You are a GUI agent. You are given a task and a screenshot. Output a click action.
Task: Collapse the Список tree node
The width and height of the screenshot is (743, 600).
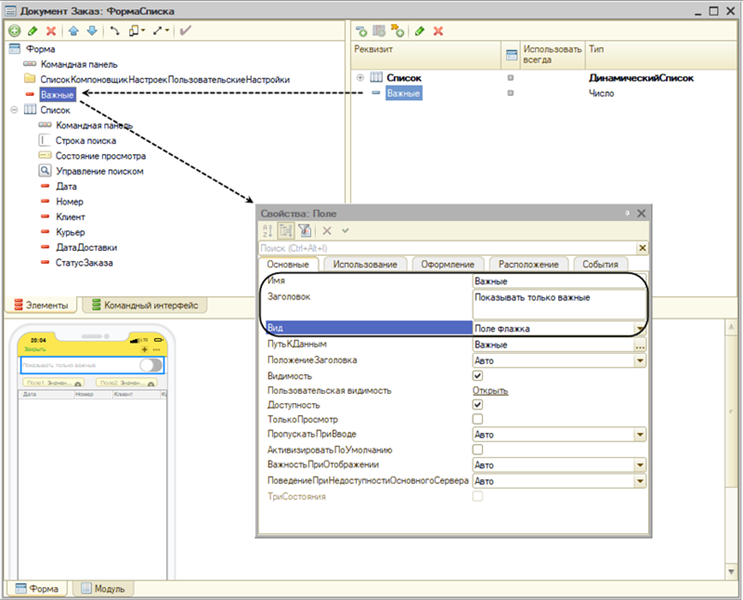pyautogui.click(x=13, y=110)
